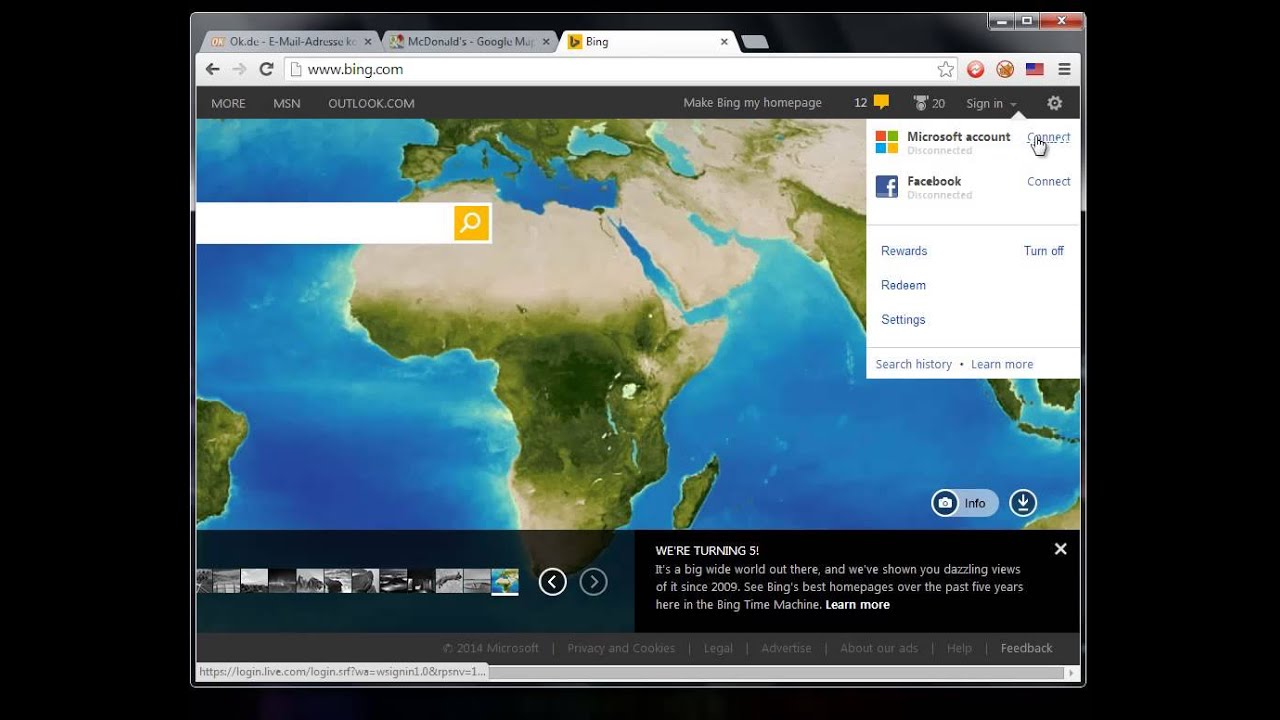
Task: Show previous homepage image with left arrow
Action: coord(553,582)
